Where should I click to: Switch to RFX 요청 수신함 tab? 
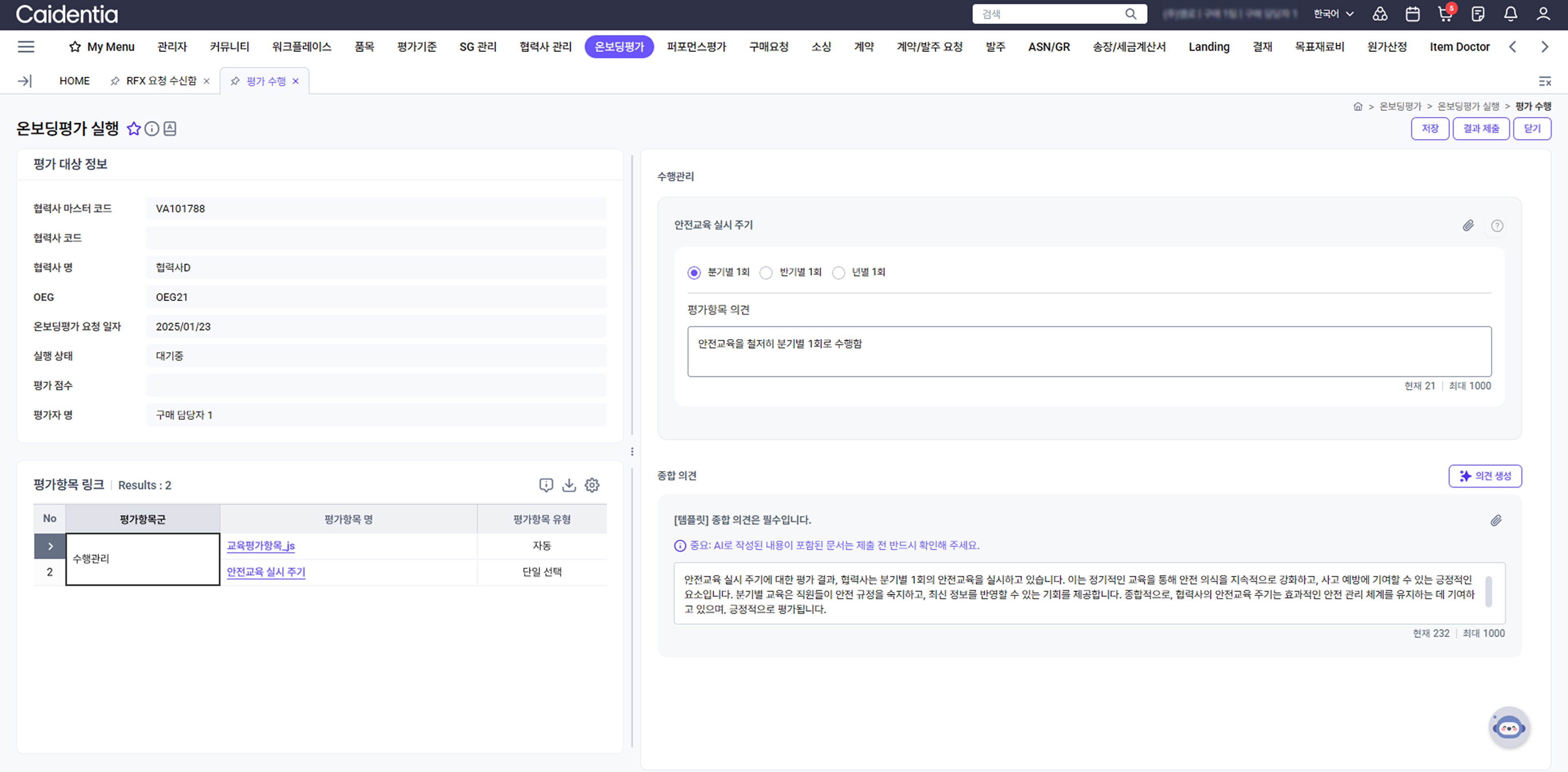tap(161, 81)
